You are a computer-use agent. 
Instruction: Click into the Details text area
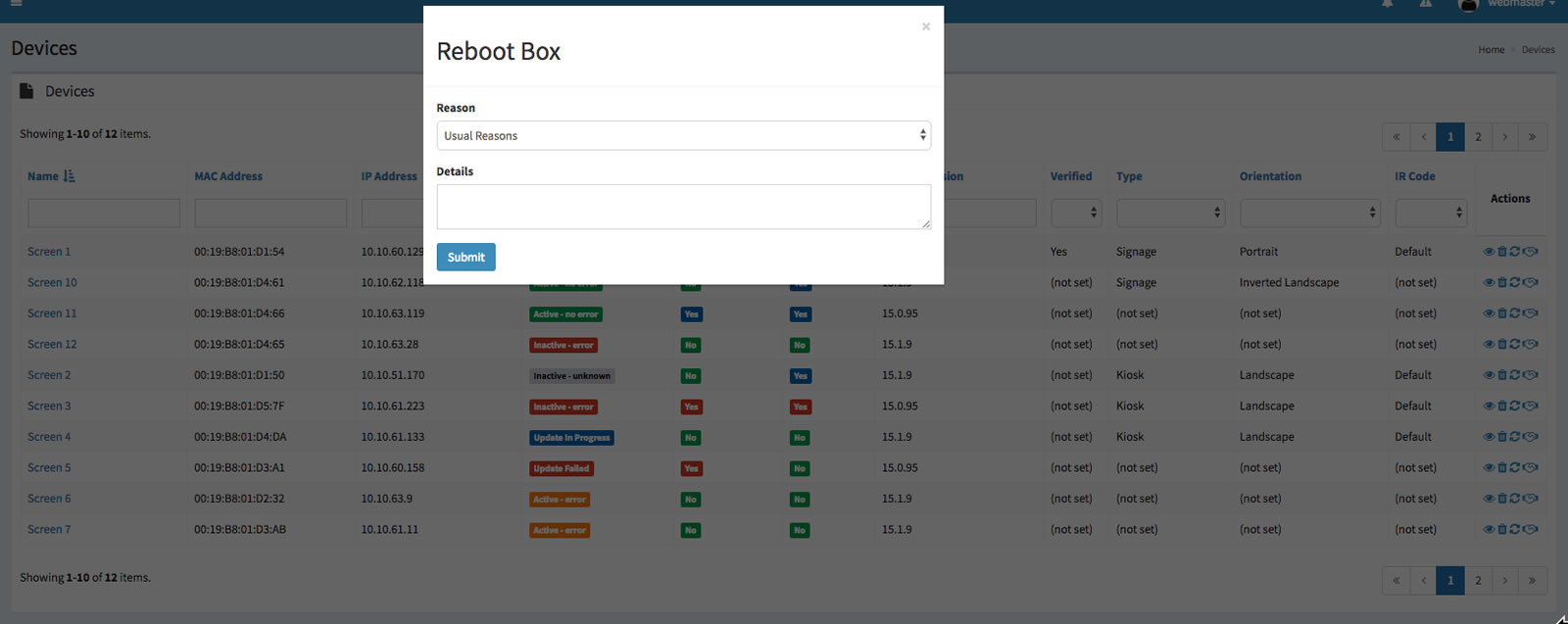pyautogui.click(x=683, y=207)
